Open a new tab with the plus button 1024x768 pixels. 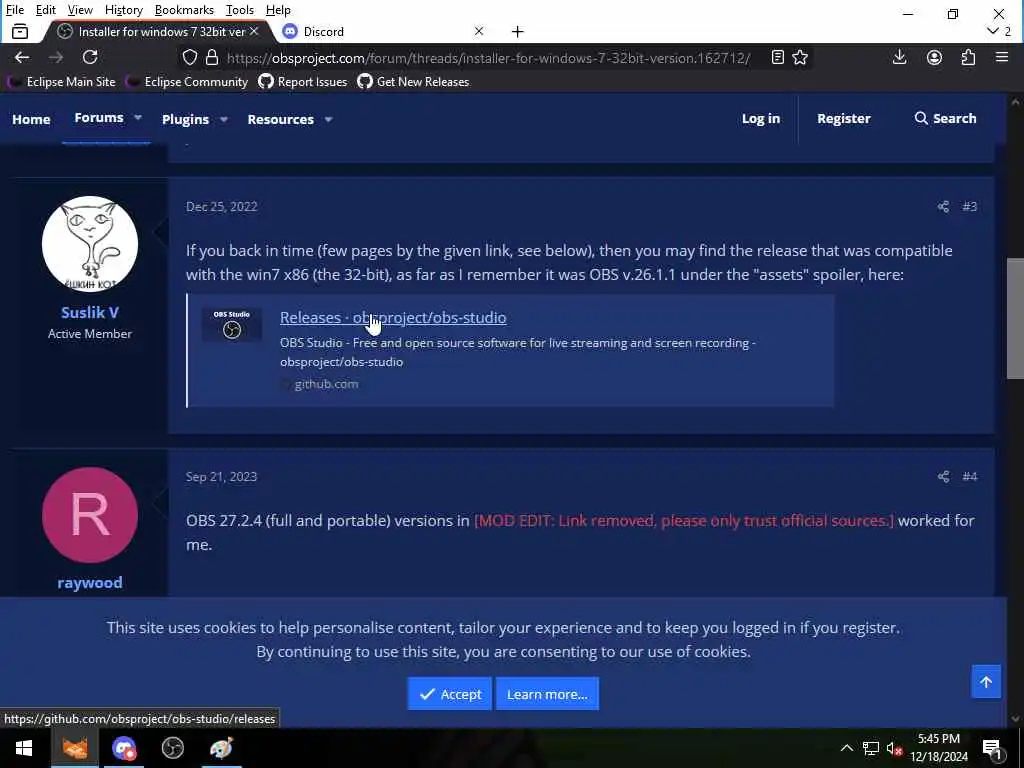coord(517,31)
